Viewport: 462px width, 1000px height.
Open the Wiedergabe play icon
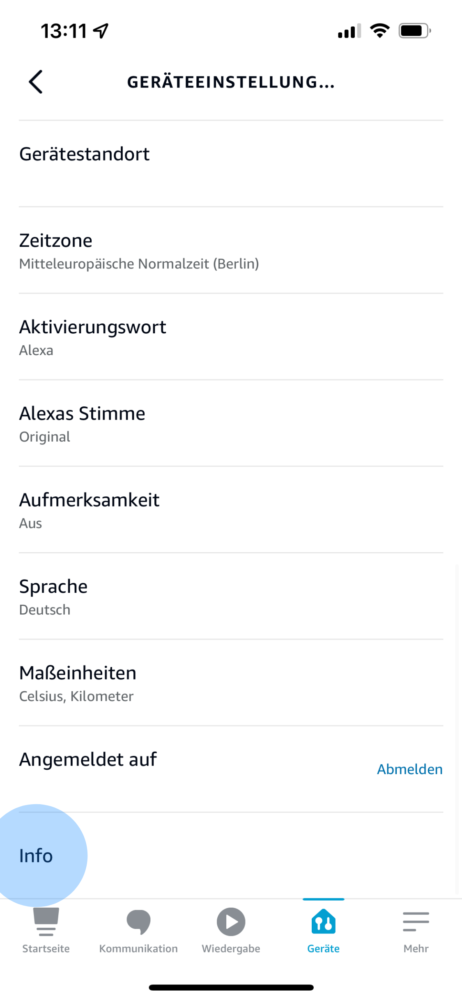231,922
